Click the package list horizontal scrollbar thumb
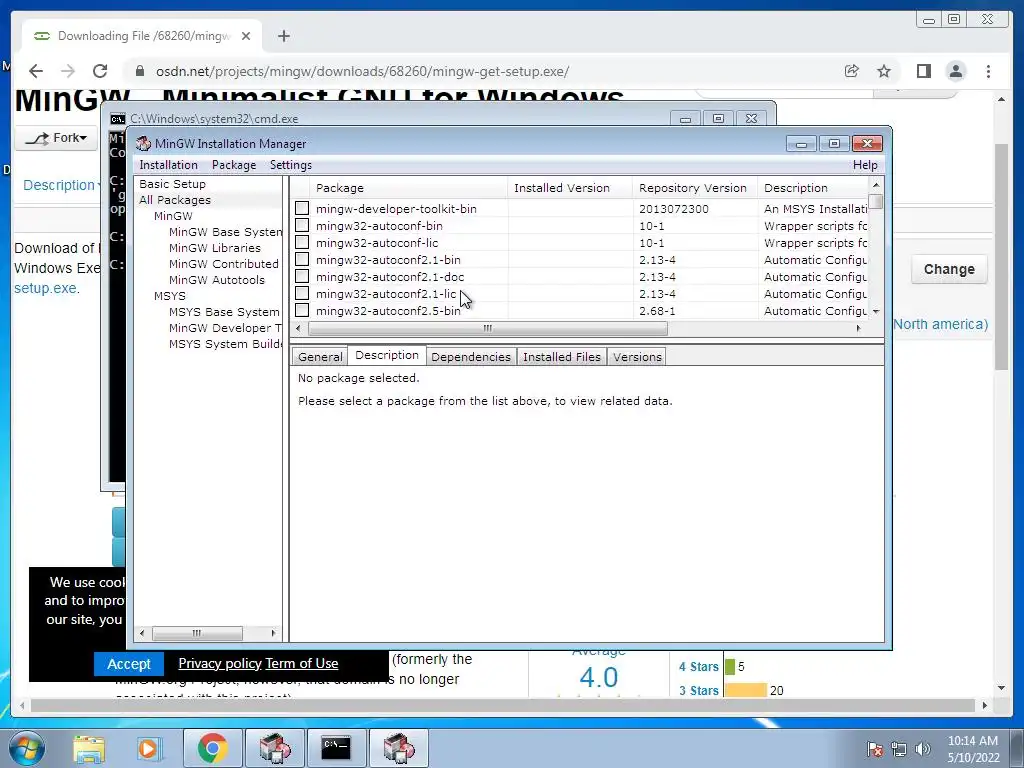Viewport: 1024px width, 768px height. (x=488, y=328)
